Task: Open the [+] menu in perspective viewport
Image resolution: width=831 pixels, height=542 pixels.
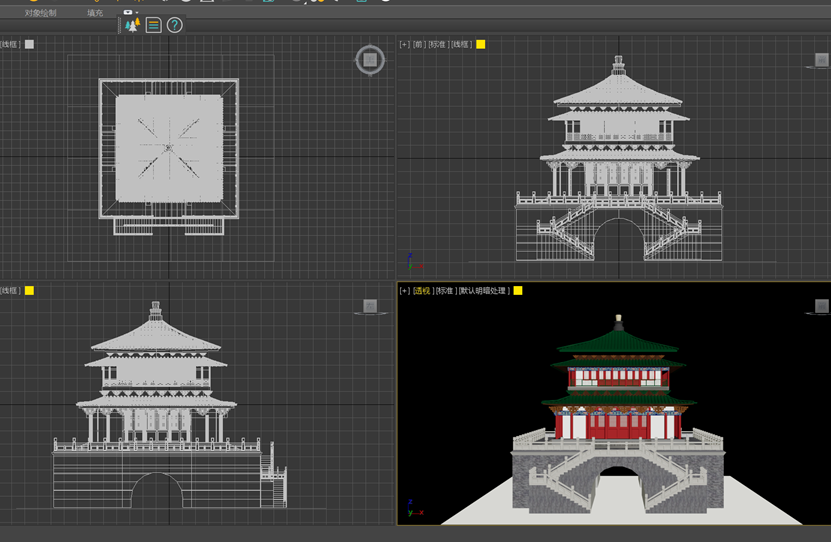Action: point(404,290)
